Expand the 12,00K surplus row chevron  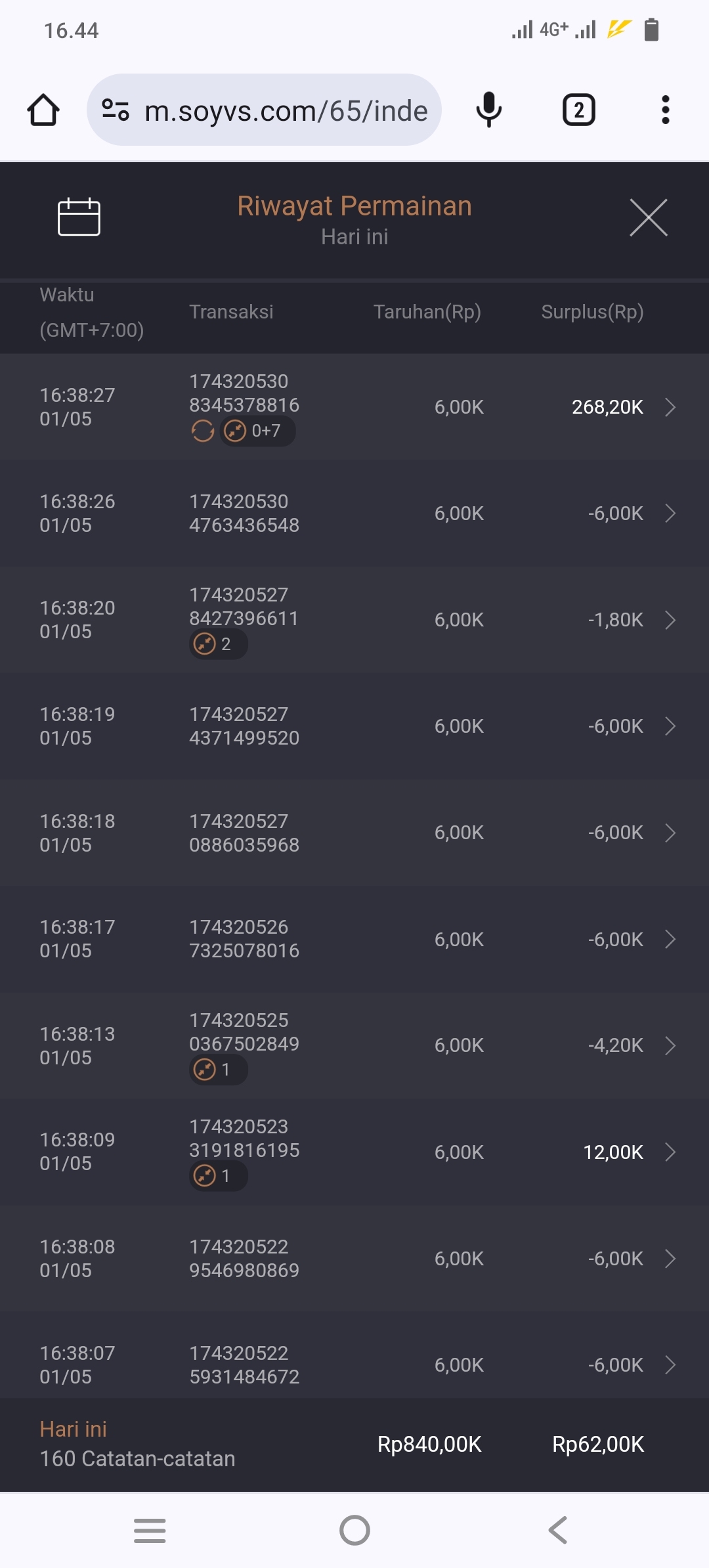coord(670,1152)
